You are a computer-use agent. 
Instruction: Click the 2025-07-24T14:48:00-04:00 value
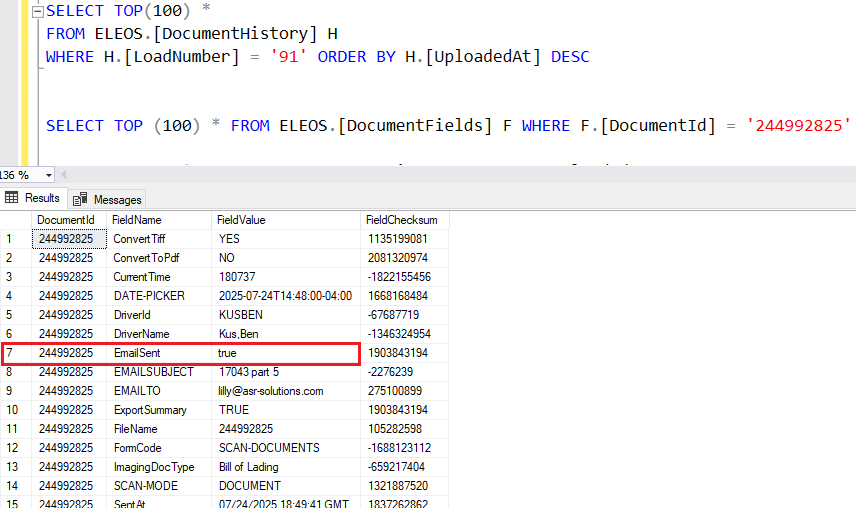[286, 296]
